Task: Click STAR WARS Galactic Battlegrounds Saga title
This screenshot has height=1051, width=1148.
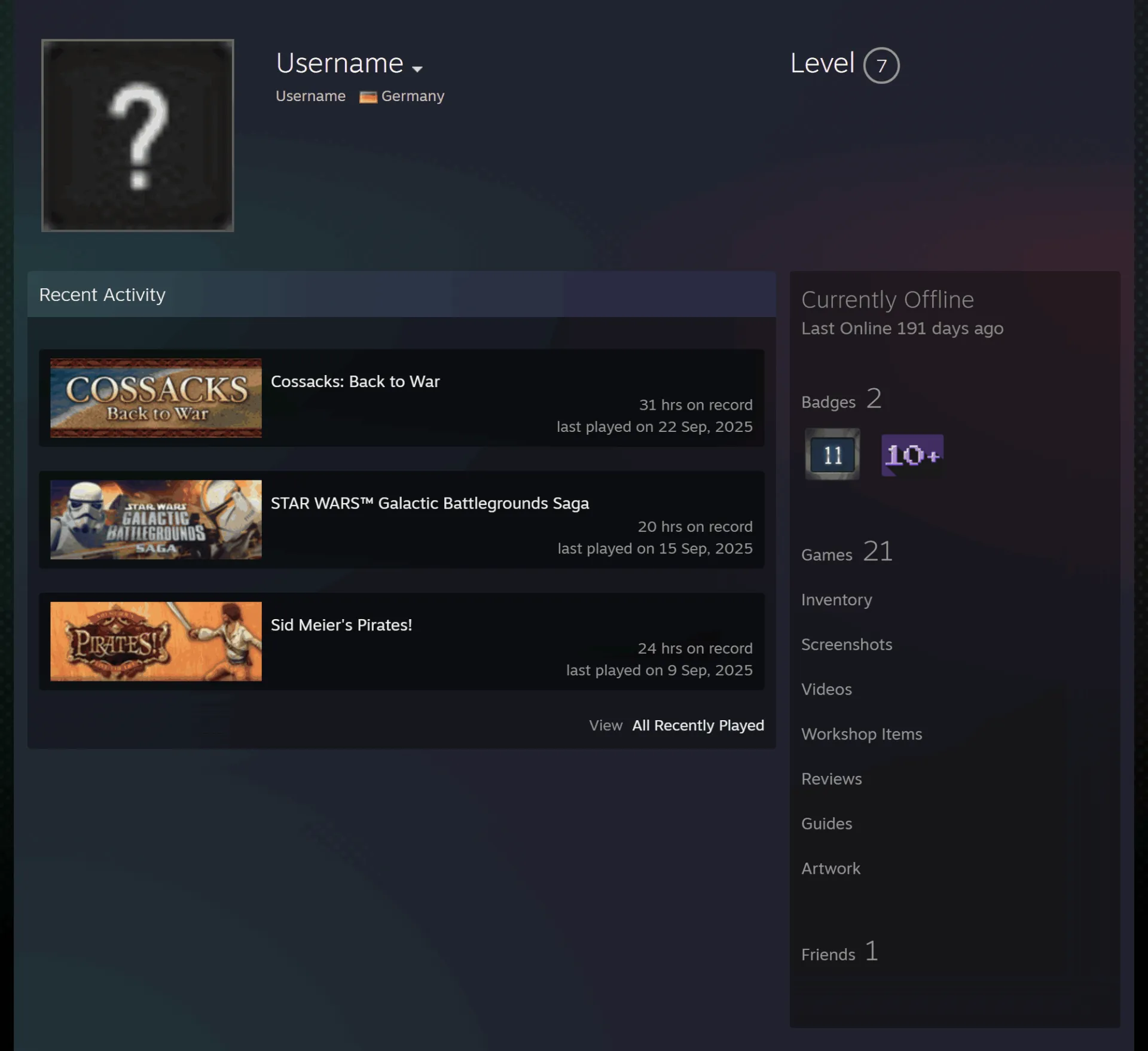Action: pyautogui.click(x=430, y=503)
